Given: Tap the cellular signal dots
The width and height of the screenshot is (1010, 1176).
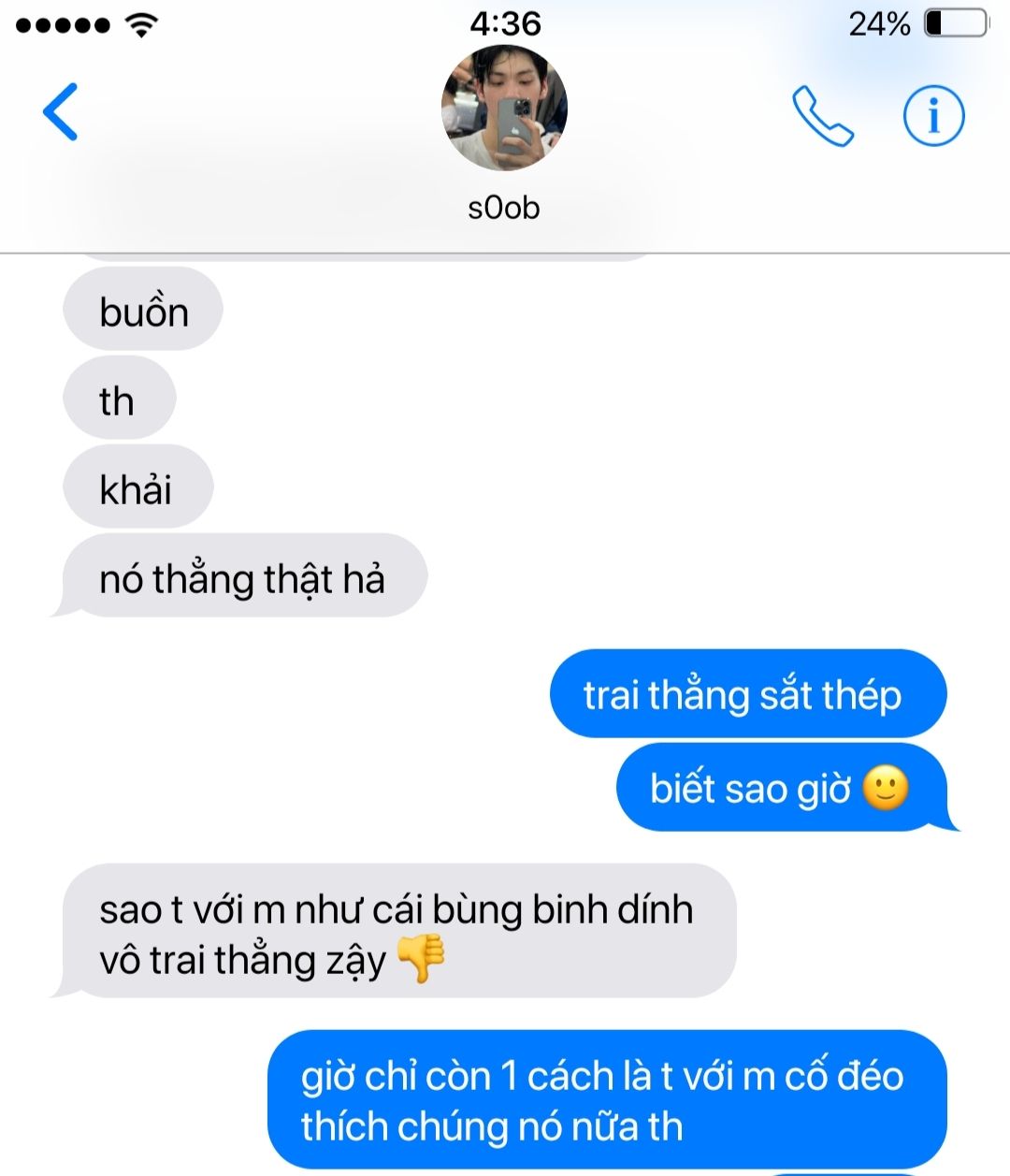Looking at the screenshot, I should point(63,25).
